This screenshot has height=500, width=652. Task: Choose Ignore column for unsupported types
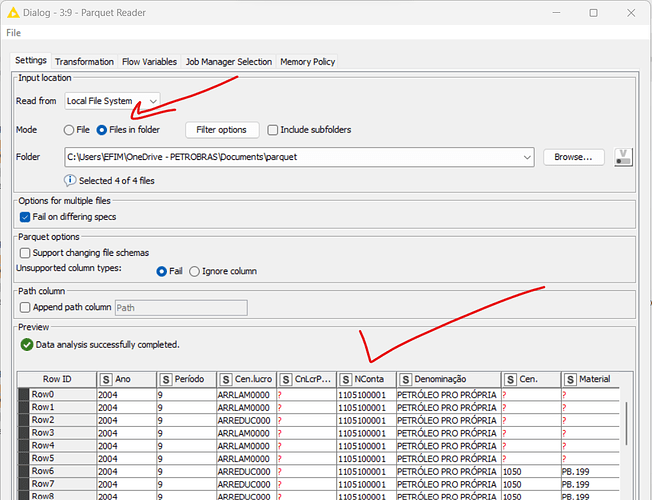[x=194, y=272]
